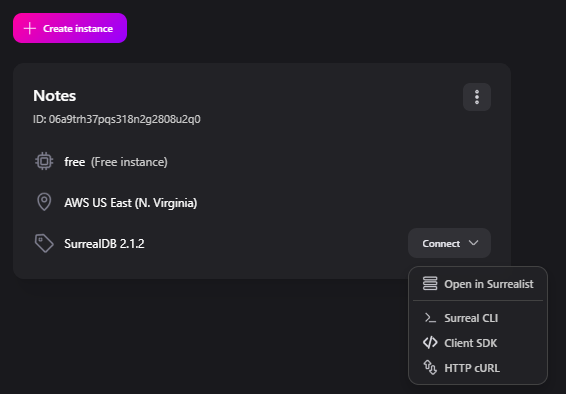This screenshot has height=394, width=566.
Task: Click the location pin icon for AWS region
Action: point(44,202)
